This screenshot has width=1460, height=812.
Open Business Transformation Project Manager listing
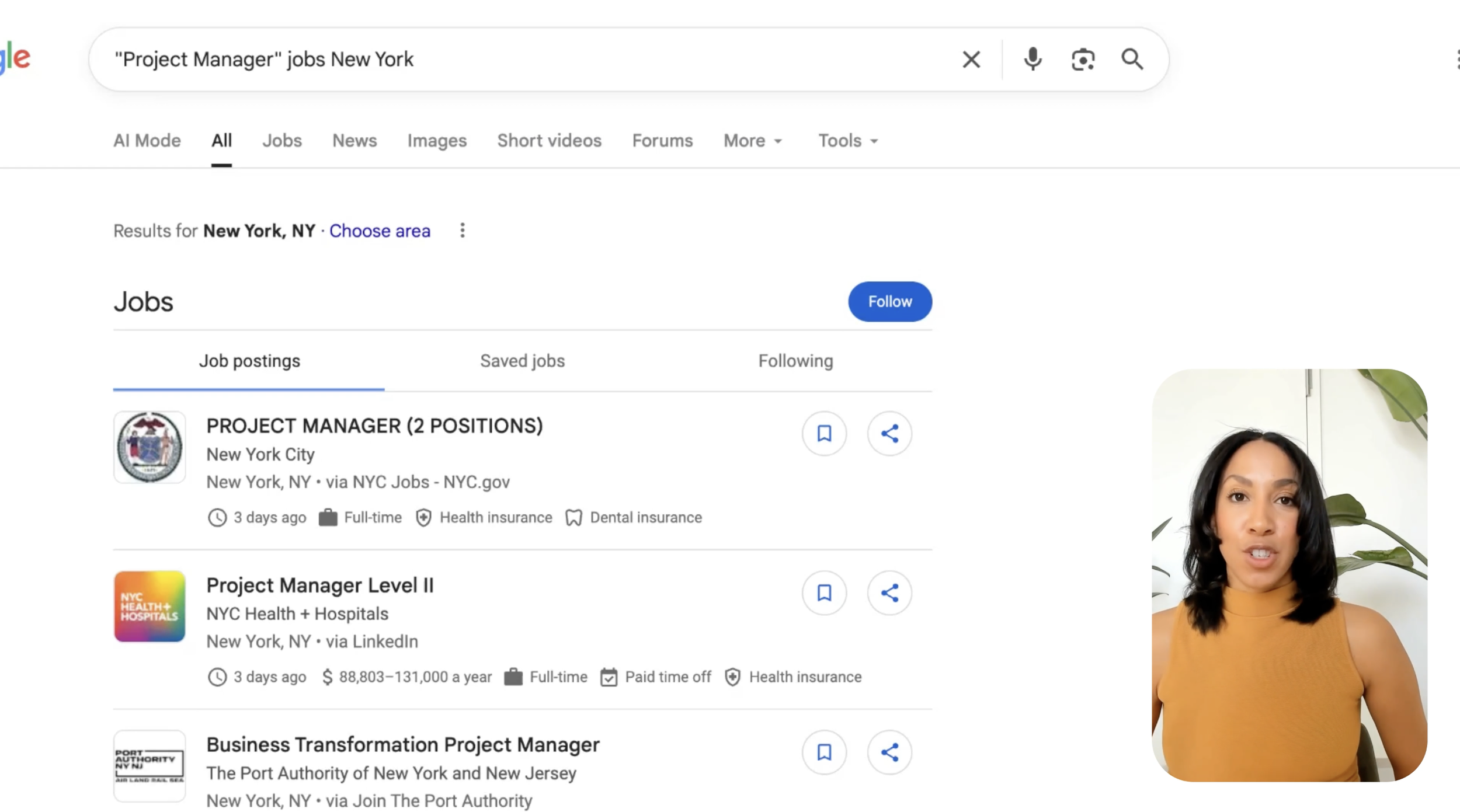tap(403, 744)
